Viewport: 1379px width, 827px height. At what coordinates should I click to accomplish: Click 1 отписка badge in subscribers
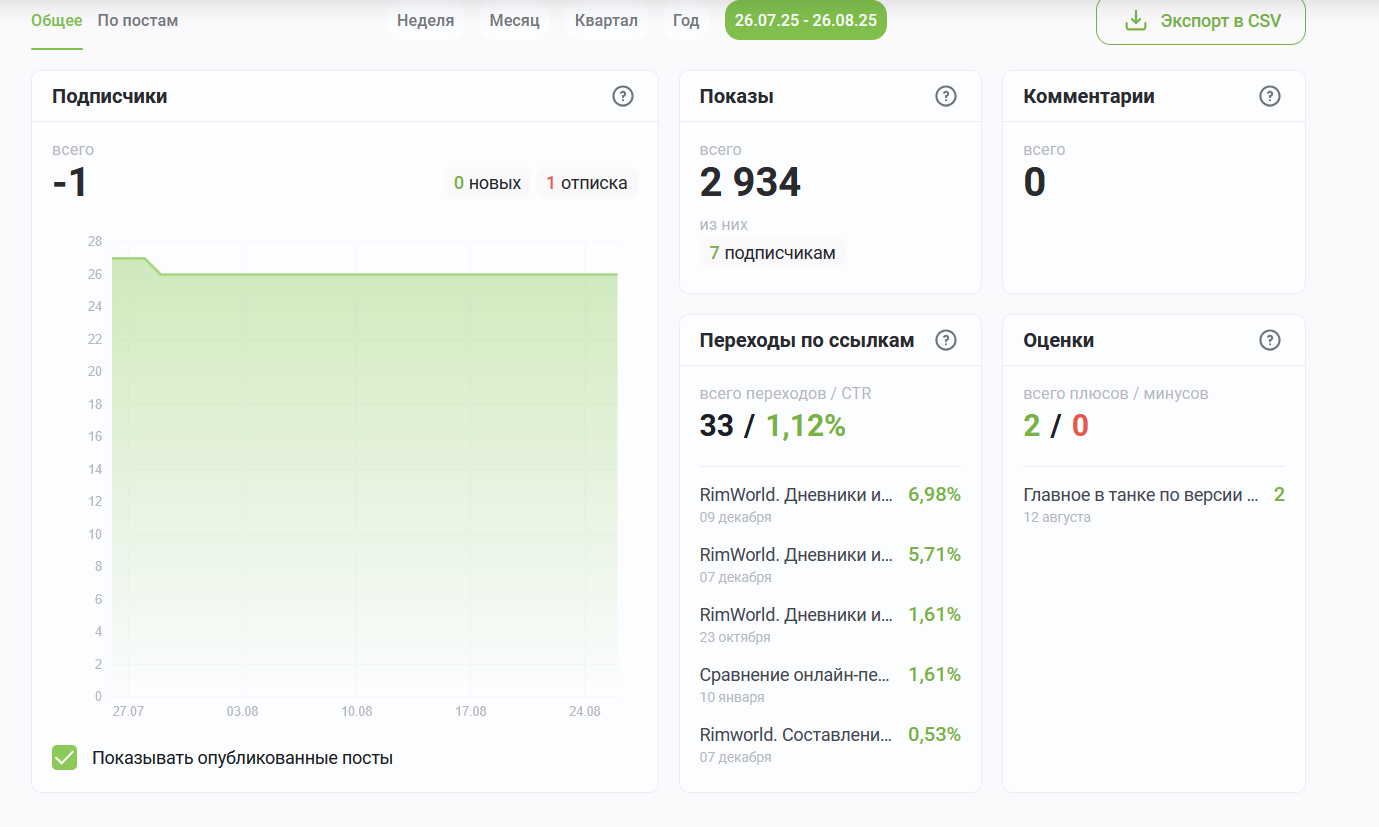[587, 183]
